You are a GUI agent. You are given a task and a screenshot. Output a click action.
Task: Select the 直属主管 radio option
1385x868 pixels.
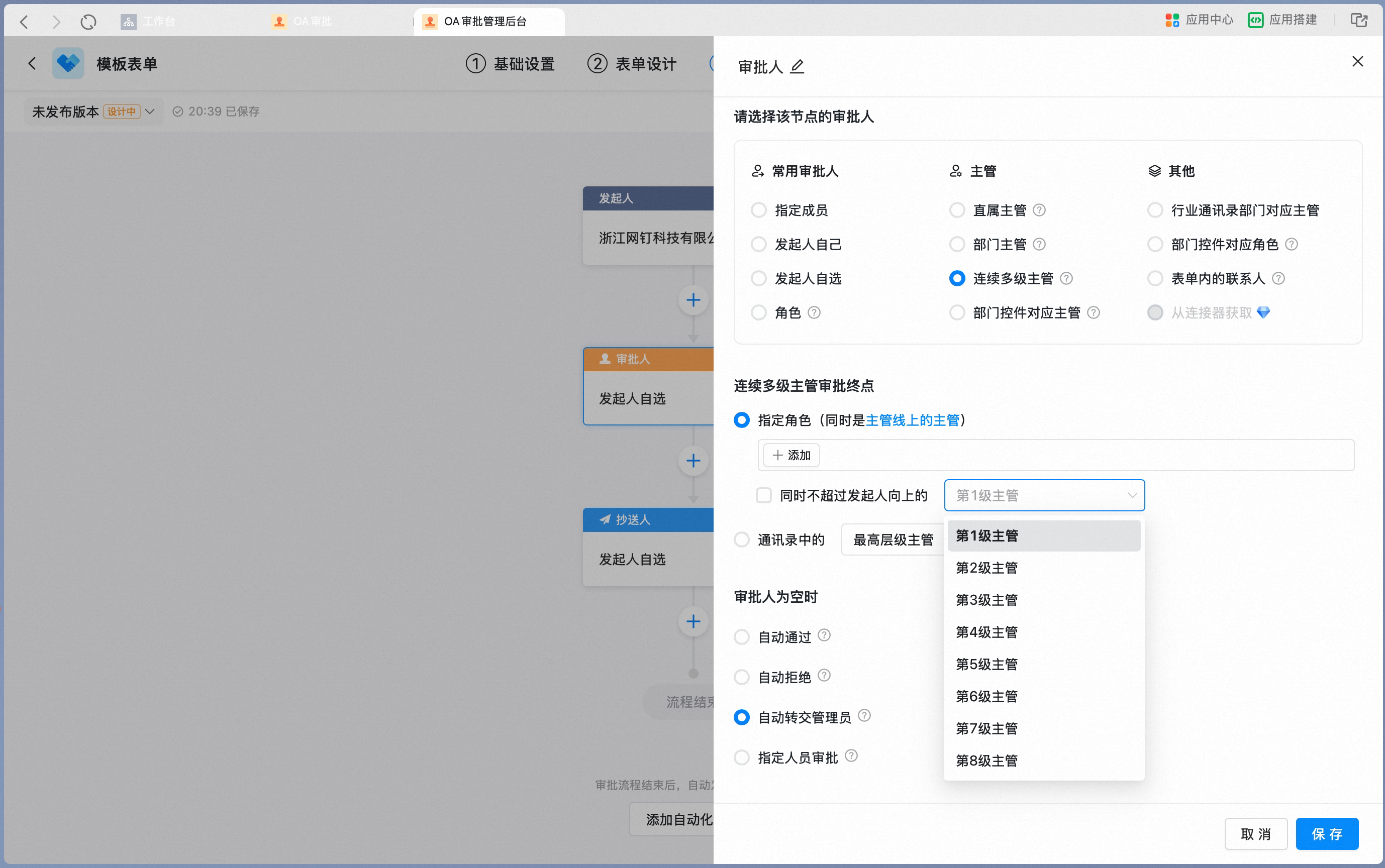point(957,210)
